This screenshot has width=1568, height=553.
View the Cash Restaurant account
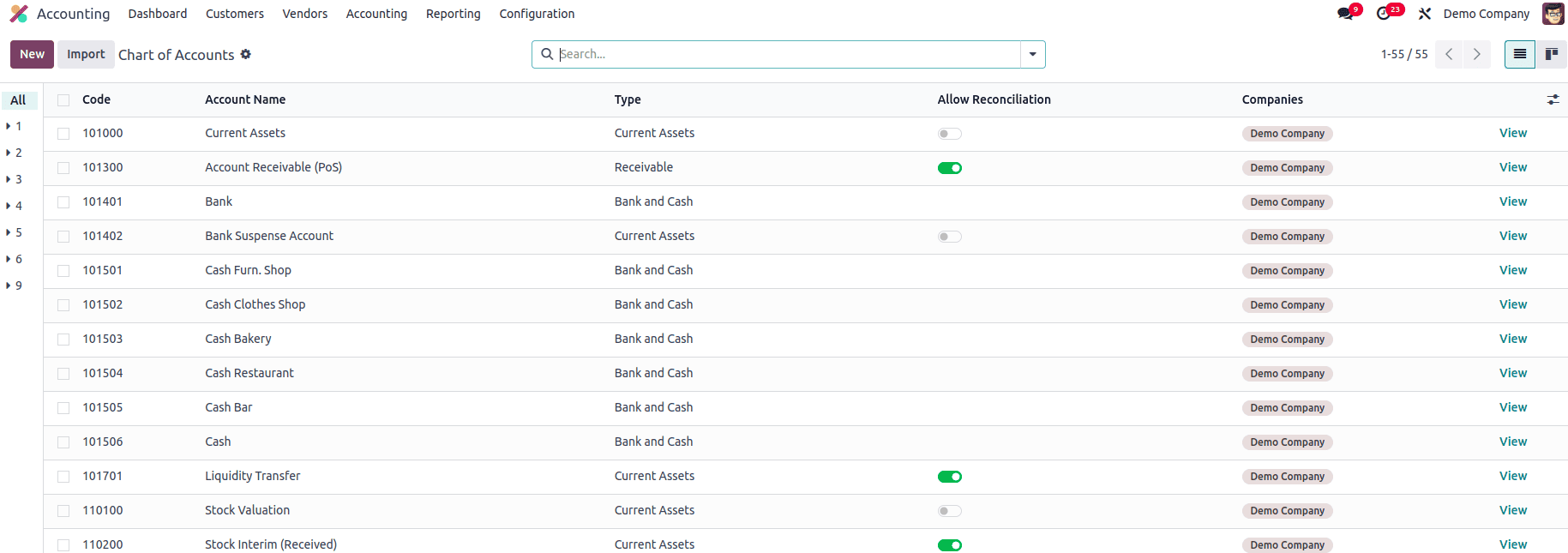(x=1513, y=373)
